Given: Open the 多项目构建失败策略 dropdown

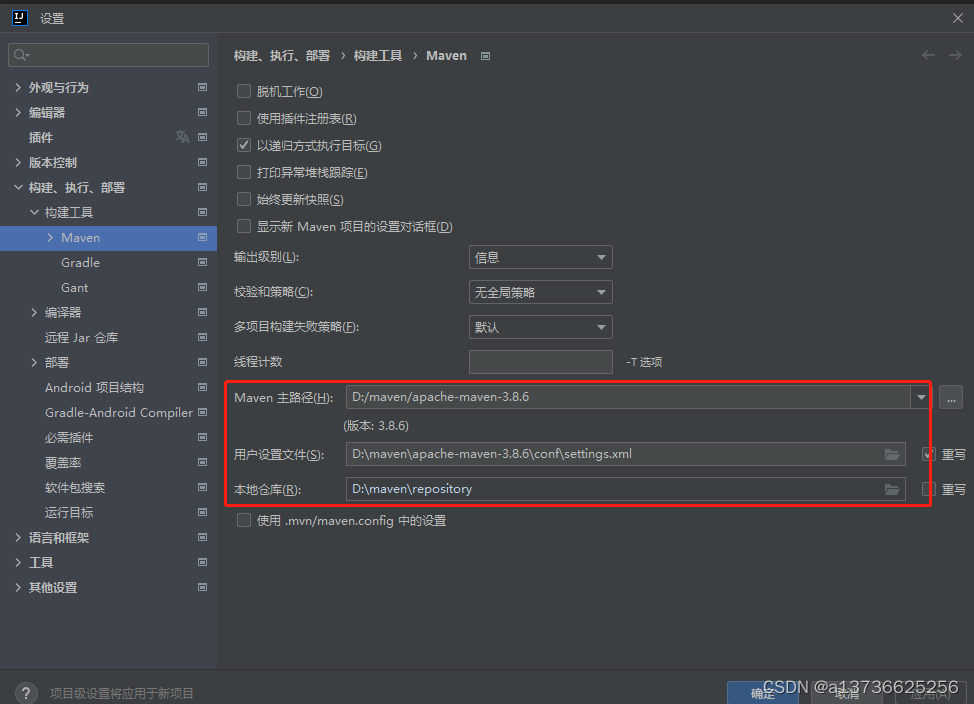Looking at the screenshot, I should point(540,327).
